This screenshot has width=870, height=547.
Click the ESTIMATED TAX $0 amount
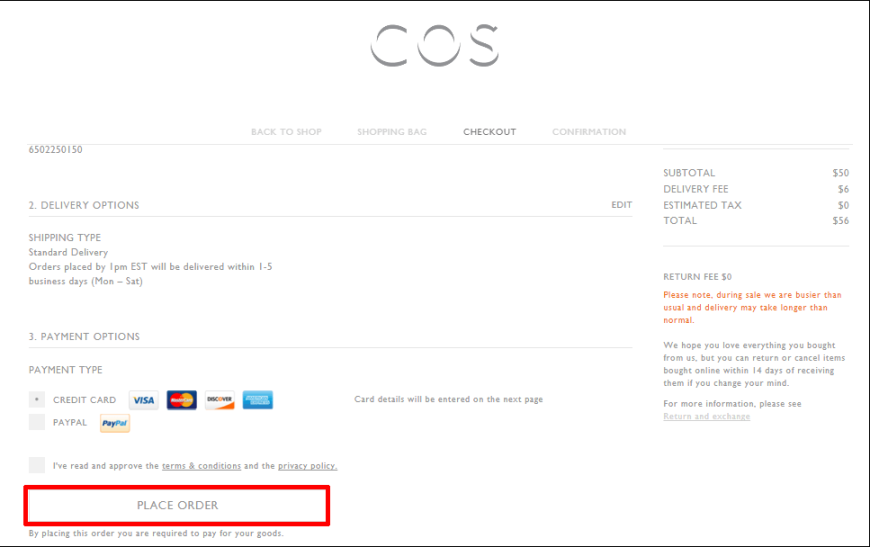843,205
